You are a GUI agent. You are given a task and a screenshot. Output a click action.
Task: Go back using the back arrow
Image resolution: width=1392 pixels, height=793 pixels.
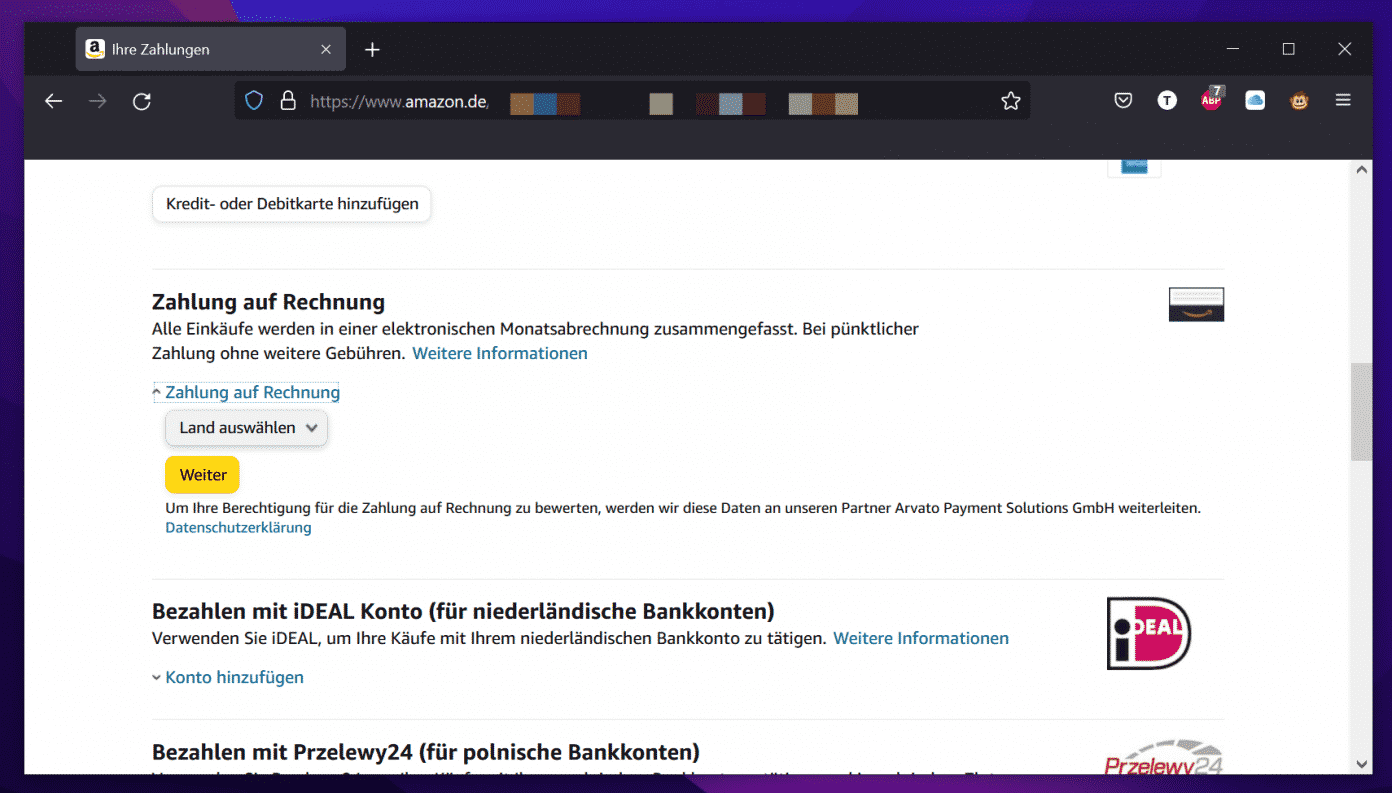tap(54, 101)
